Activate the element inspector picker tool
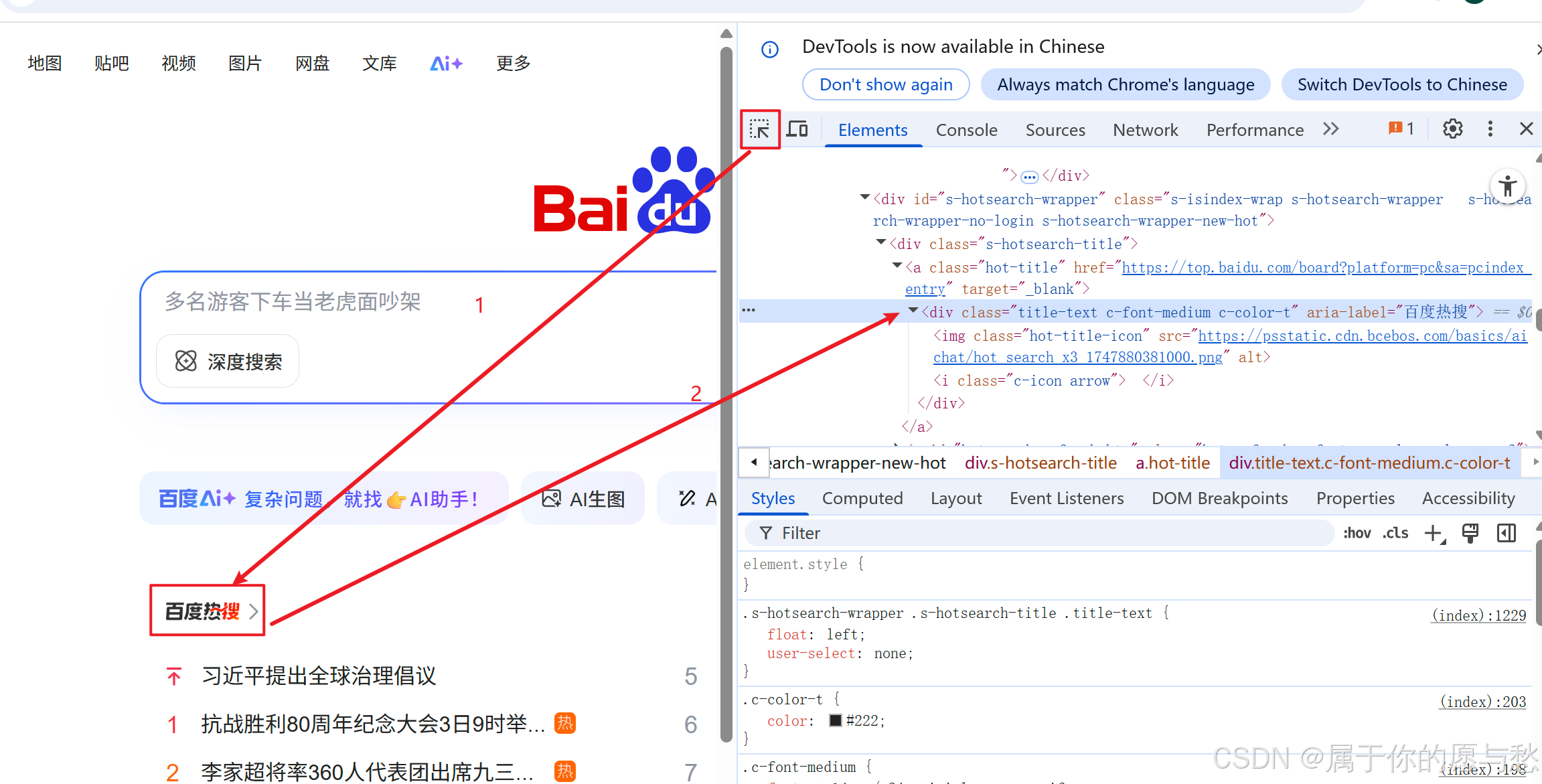The width and height of the screenshot is (1542, 784). click(x=760, y=129)
